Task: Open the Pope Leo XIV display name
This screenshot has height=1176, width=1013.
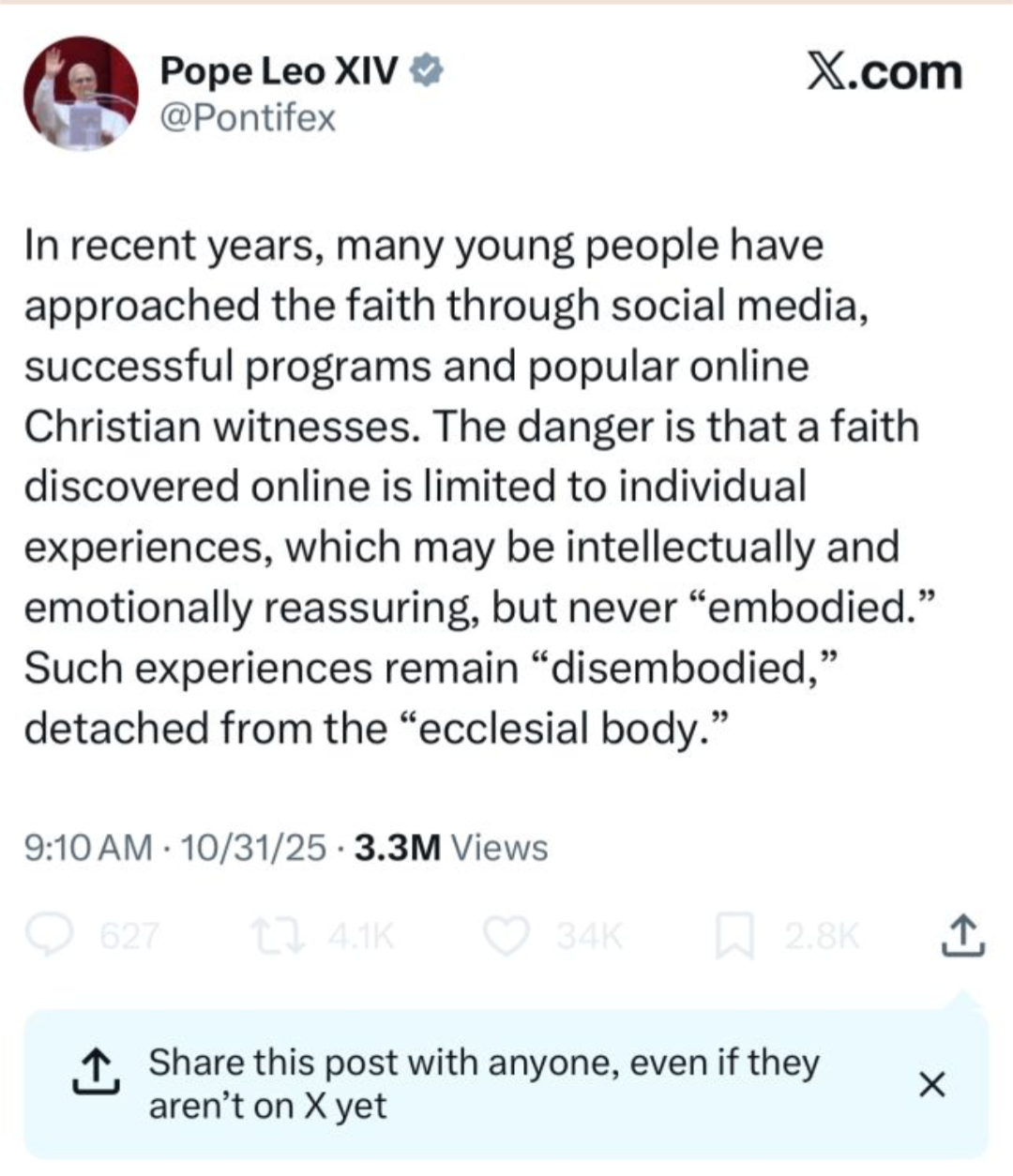Action: tap(279, 70)
